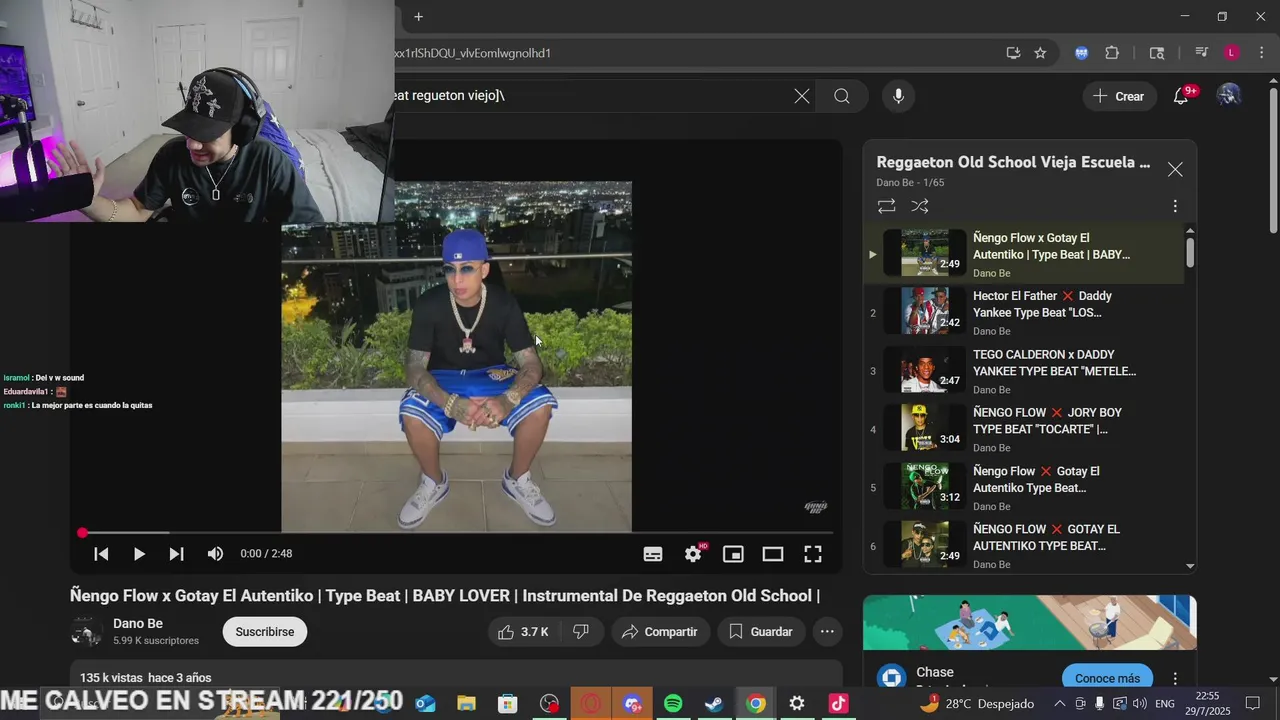Click the playlist panel scrollbar down arrow
Viewport: 1280px width, 720px height.
pos(1190,566)
